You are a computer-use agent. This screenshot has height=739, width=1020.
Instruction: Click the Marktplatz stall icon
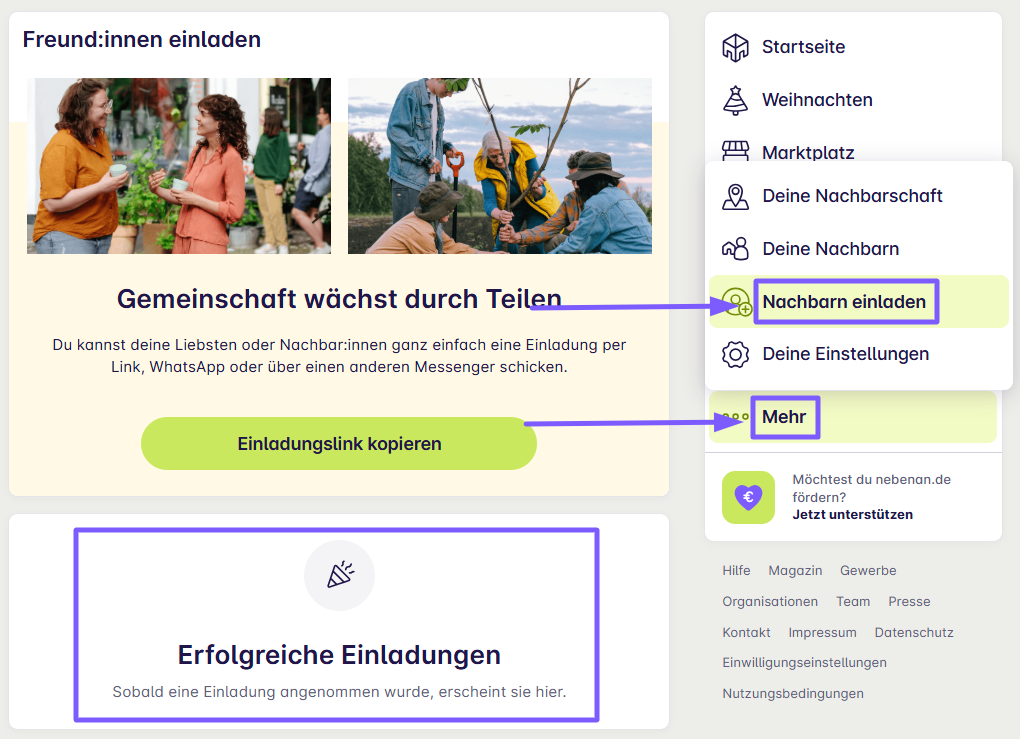pyautogui.click(x=735, y=151)
